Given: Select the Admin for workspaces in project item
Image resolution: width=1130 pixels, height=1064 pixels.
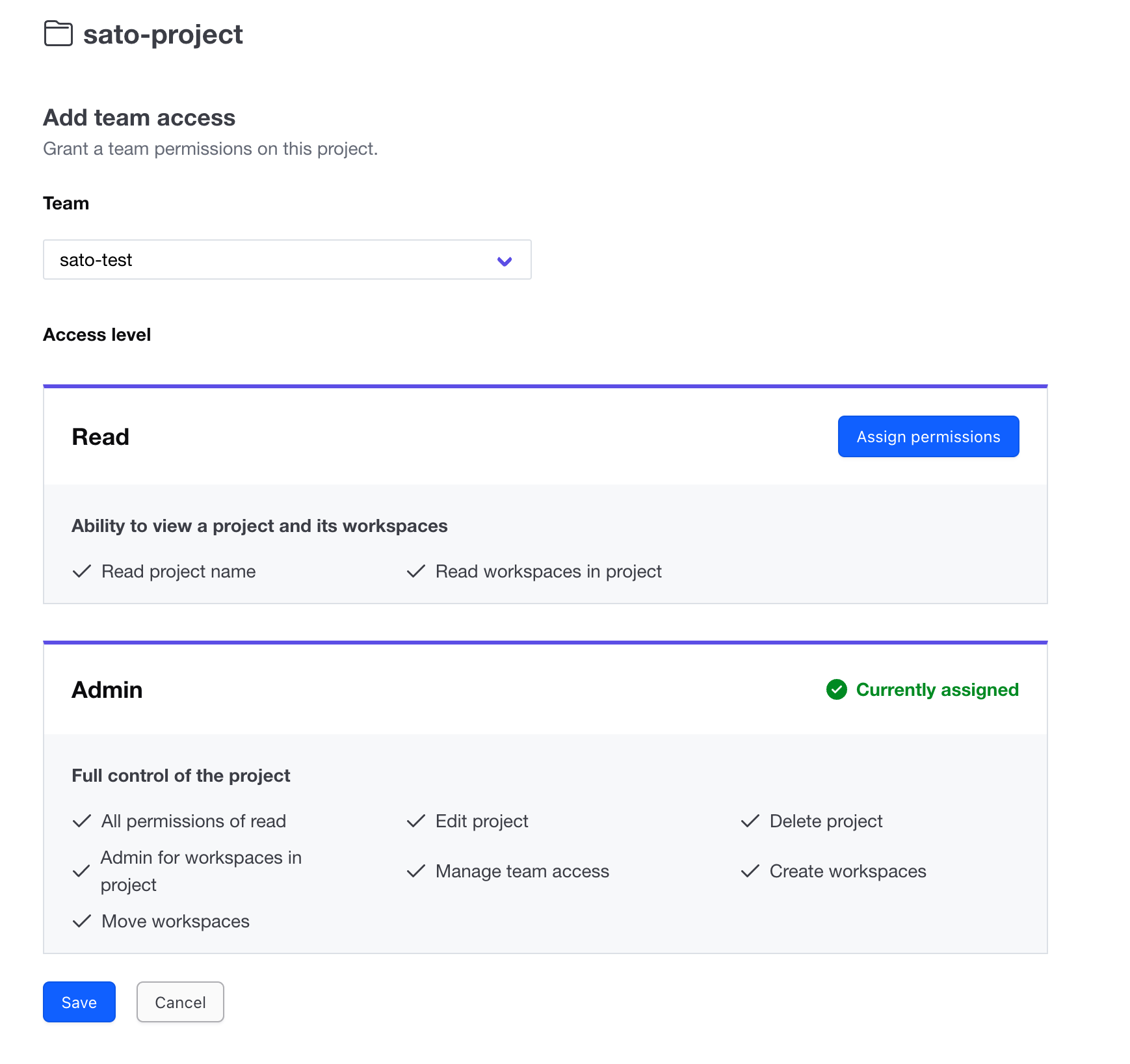Looking at the screenshot, I should (x=200, y=871).
